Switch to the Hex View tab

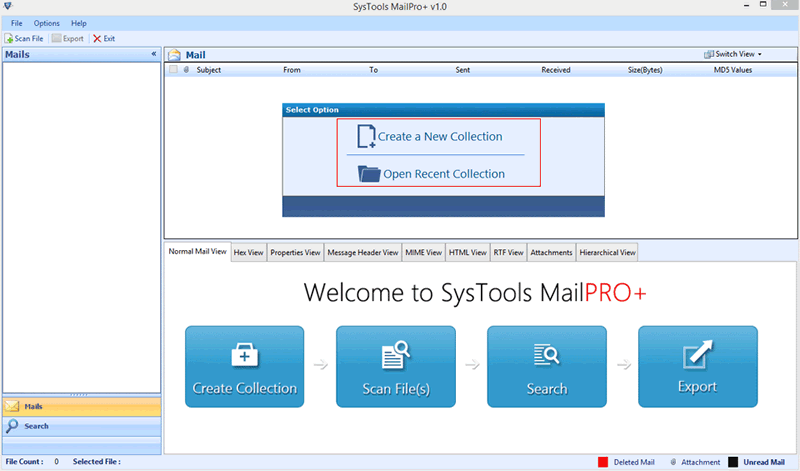(x=248, y=253)
